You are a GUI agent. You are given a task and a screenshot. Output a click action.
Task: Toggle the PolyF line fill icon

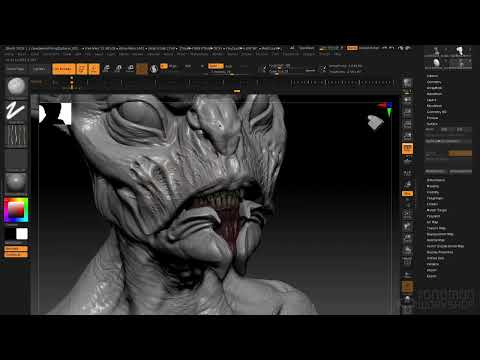407,261
